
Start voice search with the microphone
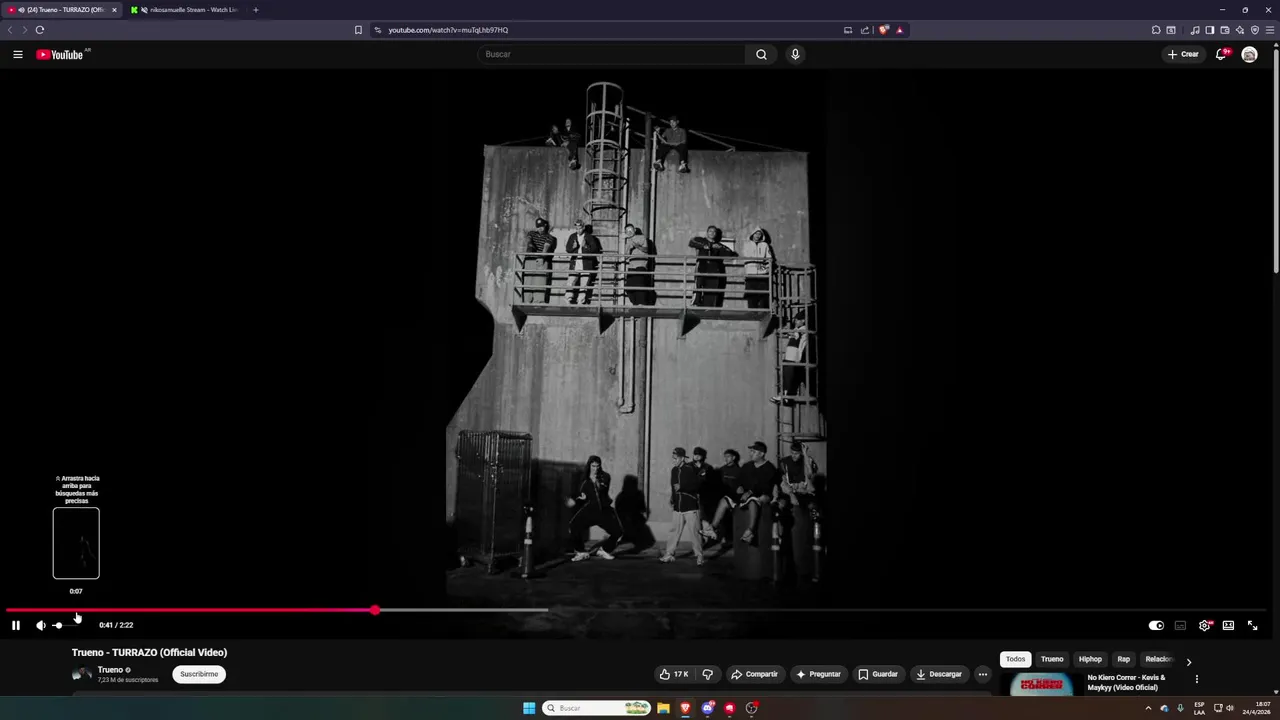point(795,54)
